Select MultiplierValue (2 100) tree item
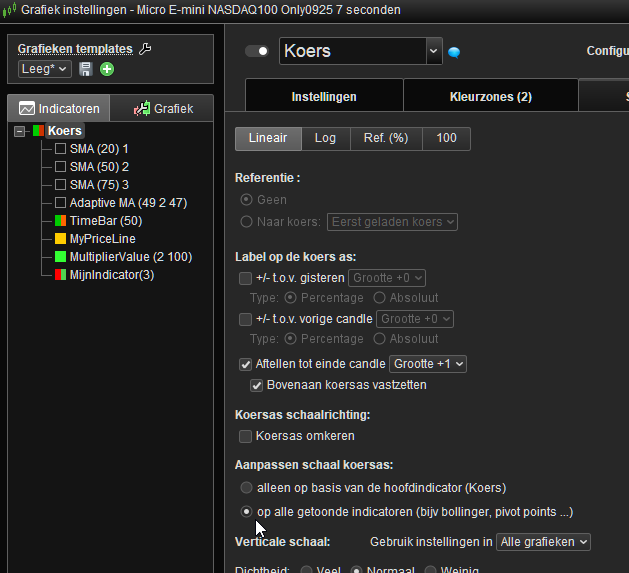The height and width of the screenshot is (573, 629). tap(131, 257)
